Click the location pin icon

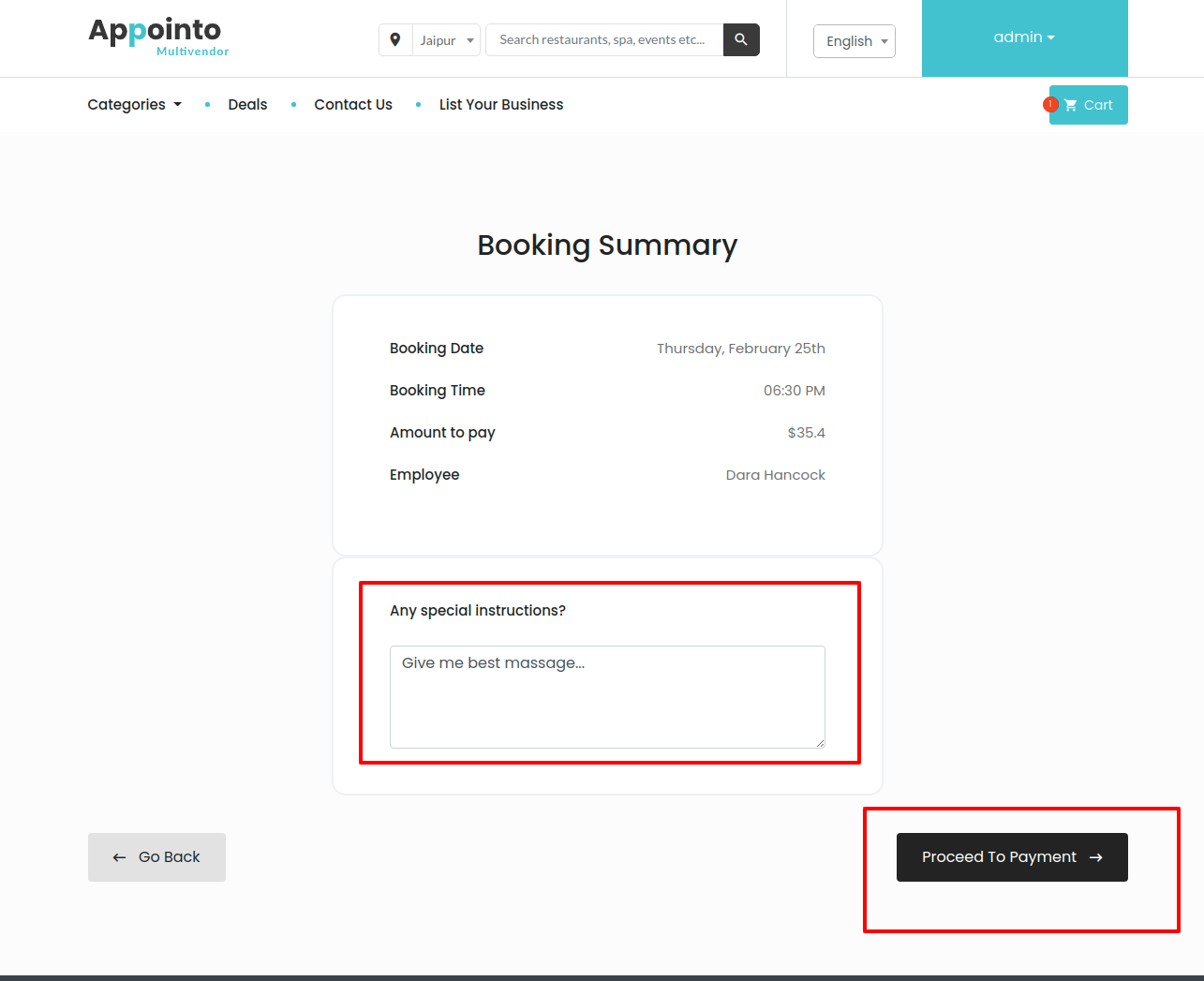pyautogui.click(x=395, y=39)
